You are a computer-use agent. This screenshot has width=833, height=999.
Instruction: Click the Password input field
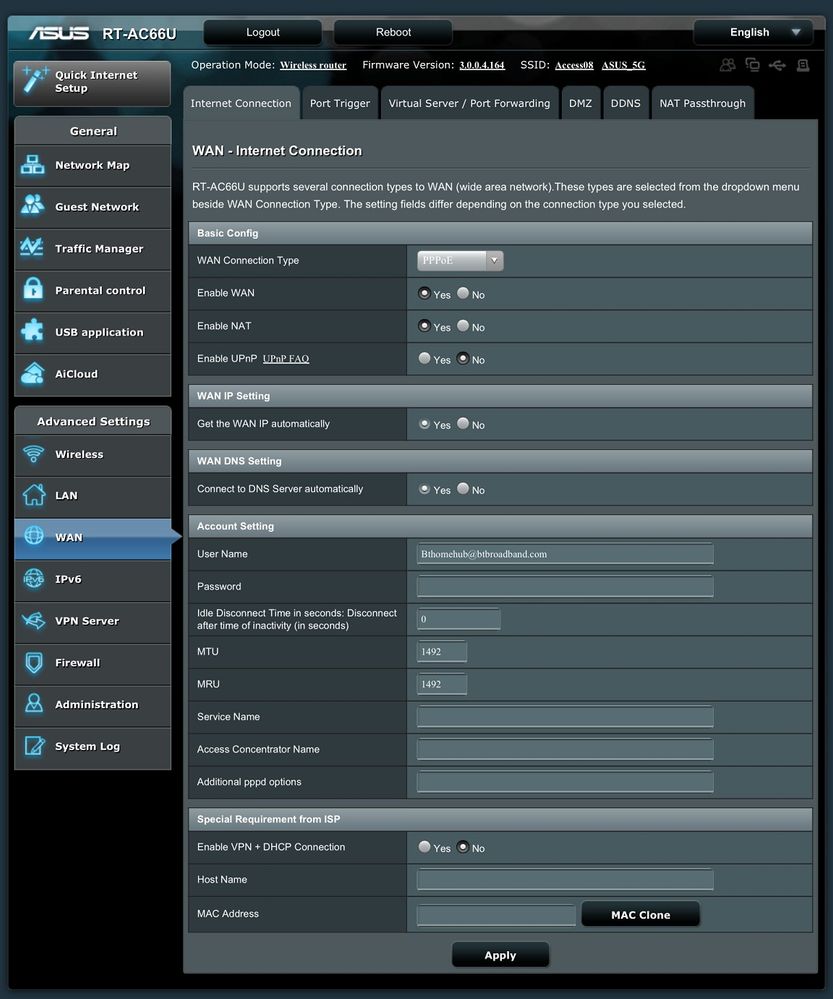click(565, 586)
